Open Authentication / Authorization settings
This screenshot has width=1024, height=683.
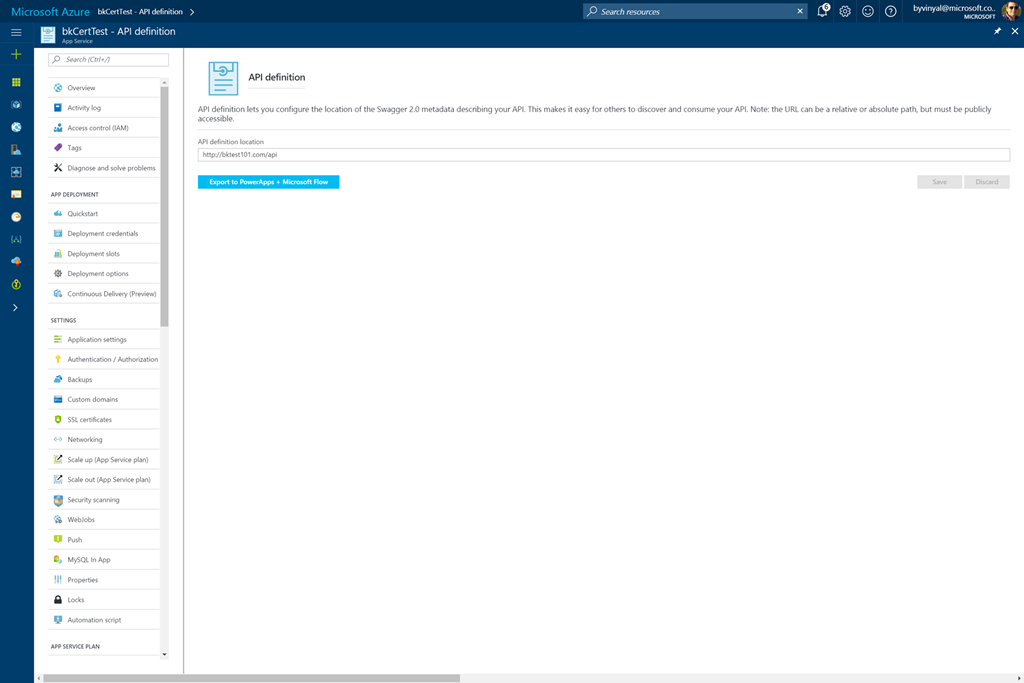tap(112, 359)
